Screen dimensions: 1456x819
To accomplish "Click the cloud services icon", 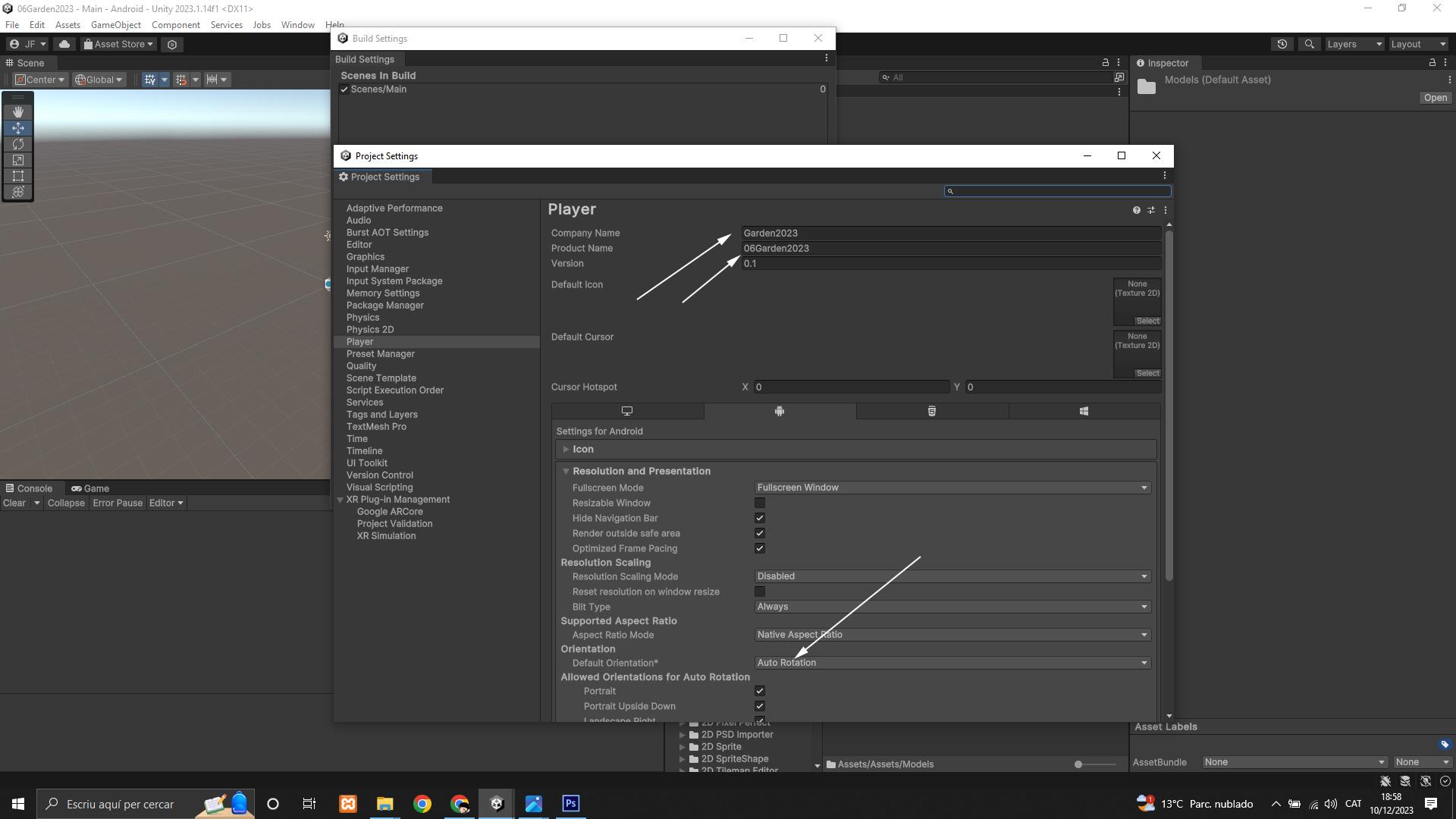I will click(64, 44).
